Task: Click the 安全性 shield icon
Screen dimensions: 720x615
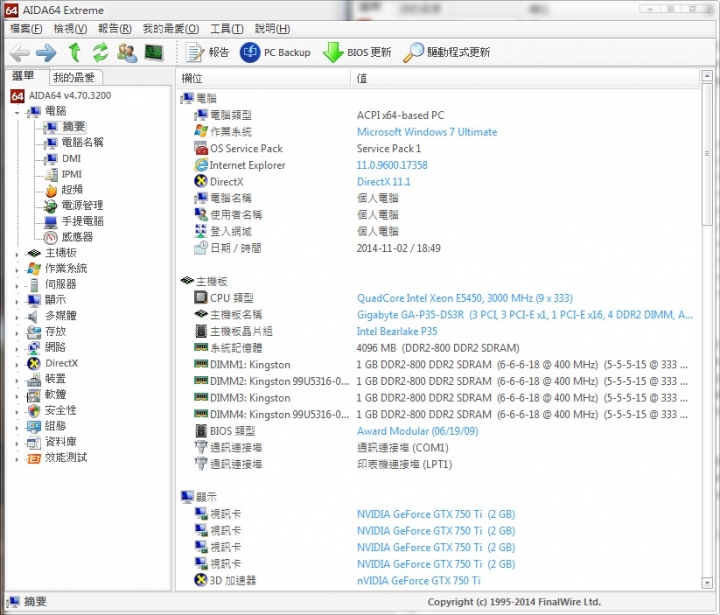Action: (34, 411)
